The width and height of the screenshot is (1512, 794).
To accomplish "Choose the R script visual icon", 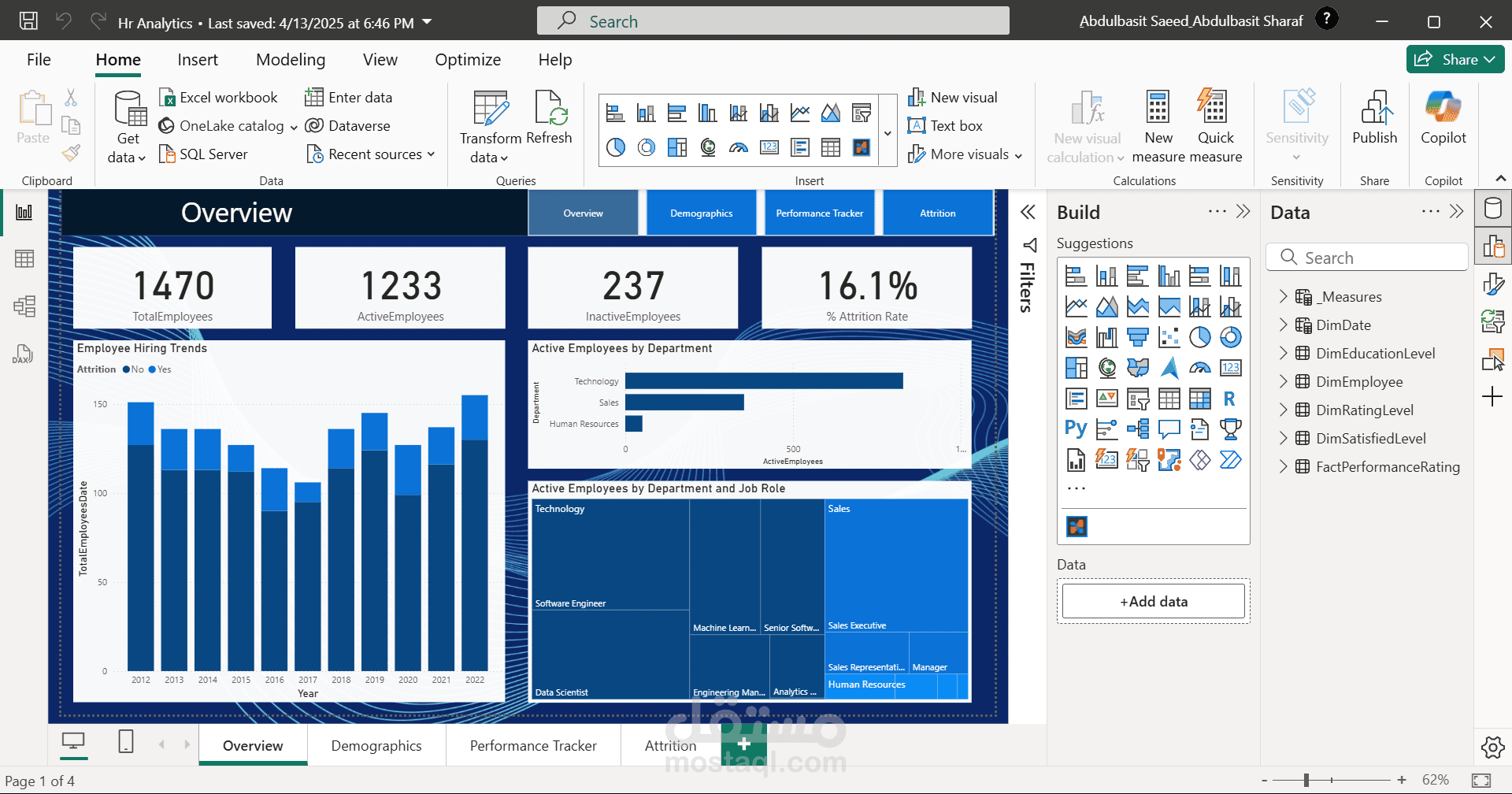I will point(1229,399).
